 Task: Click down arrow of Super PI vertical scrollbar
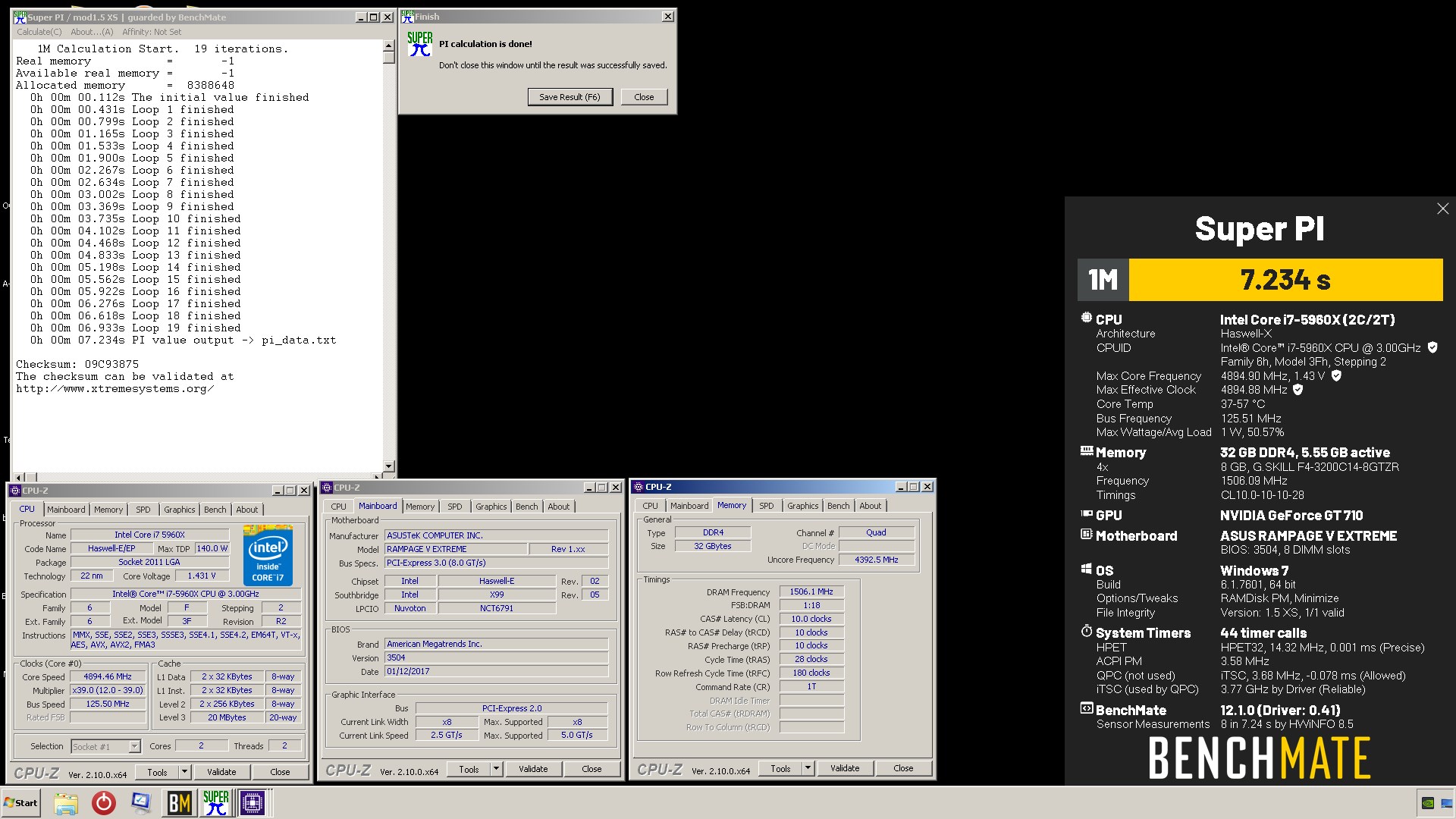[389, 466]
